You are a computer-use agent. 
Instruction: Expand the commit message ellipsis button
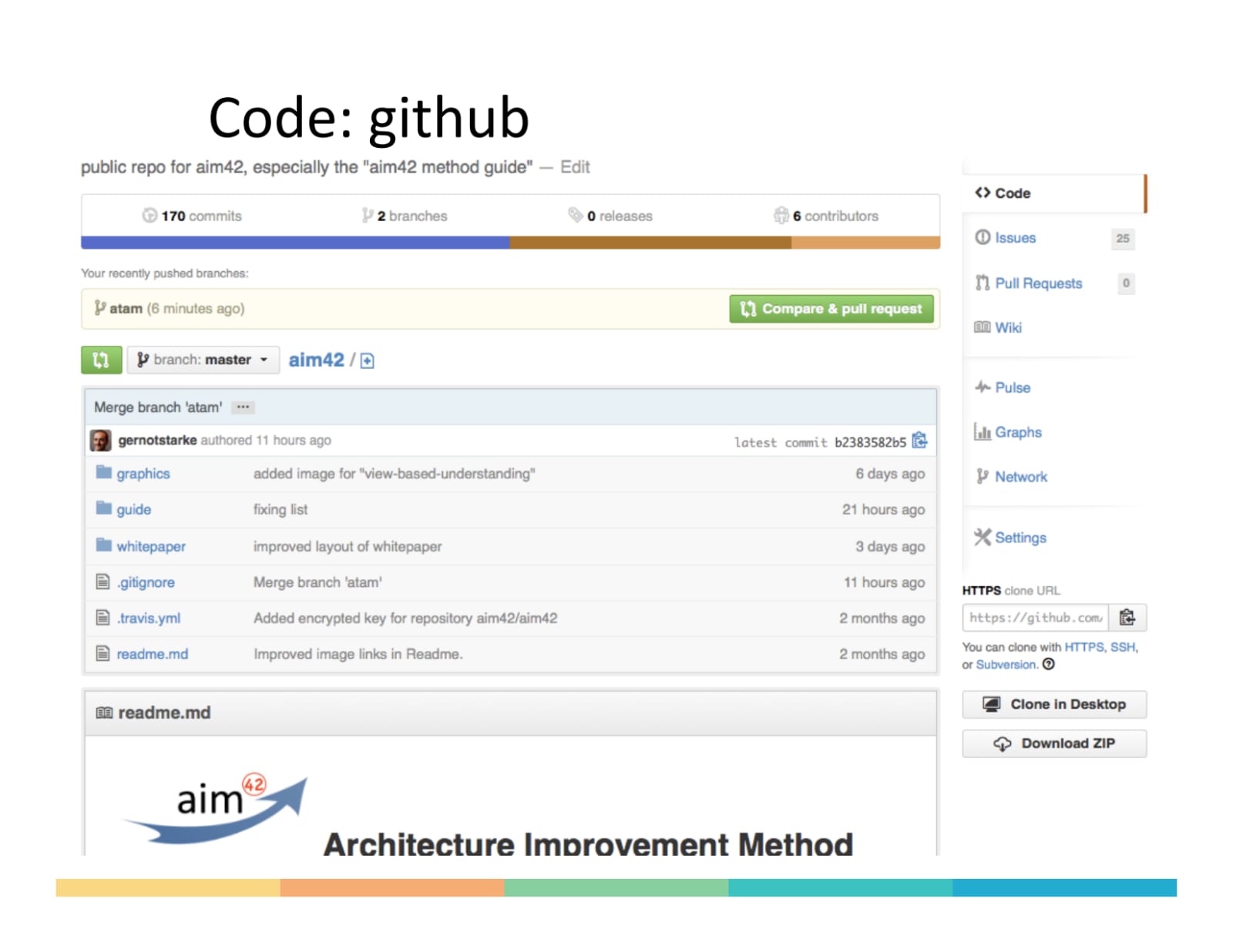coord(244,407)
